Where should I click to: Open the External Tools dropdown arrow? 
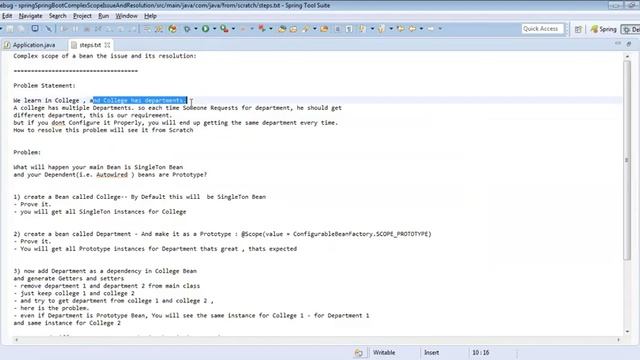233,29
